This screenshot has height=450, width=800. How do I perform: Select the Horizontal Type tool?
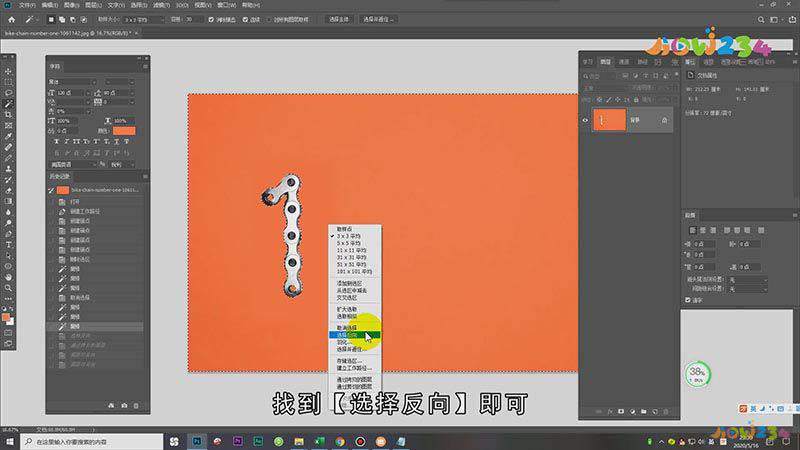(8, 245)
